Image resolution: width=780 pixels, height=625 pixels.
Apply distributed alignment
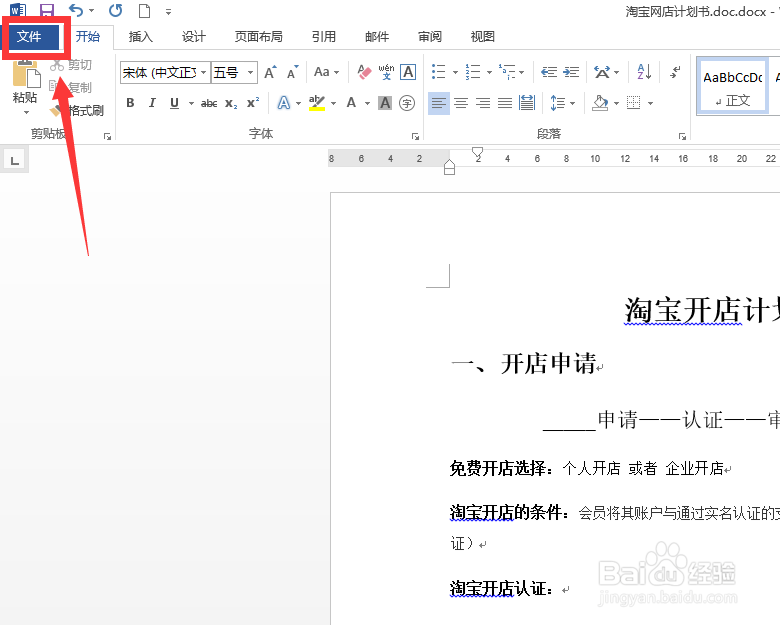[527, 103]
